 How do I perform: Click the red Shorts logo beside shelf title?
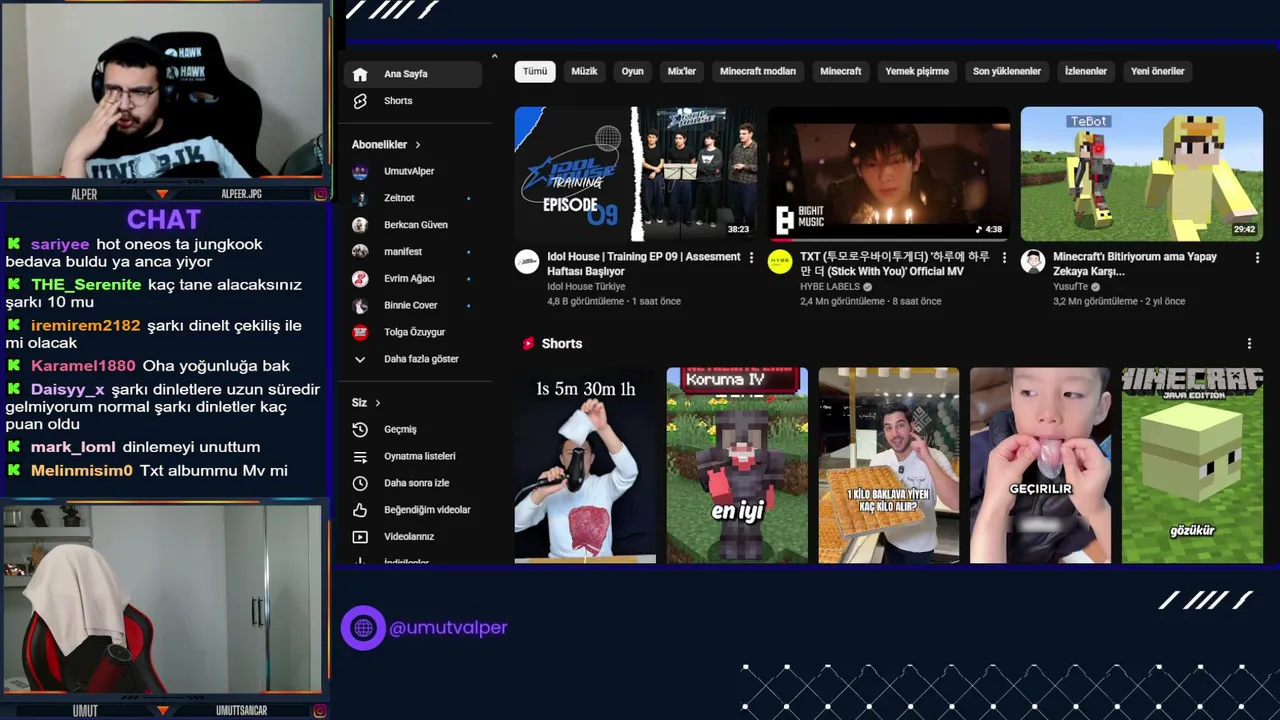528,344
